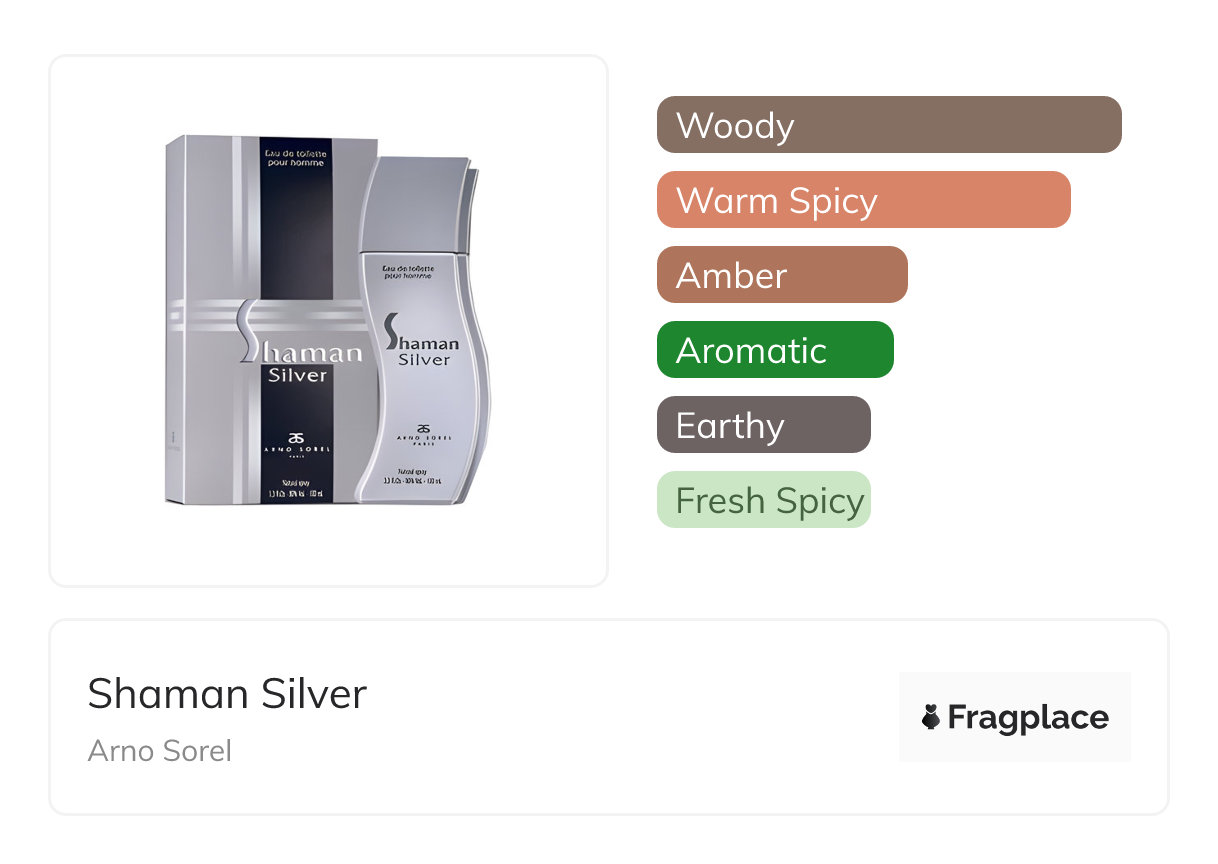Screen dimensions: 1218x864
Task: Click the Fragplace wordmark text
Action: [x=1028, y=717]
